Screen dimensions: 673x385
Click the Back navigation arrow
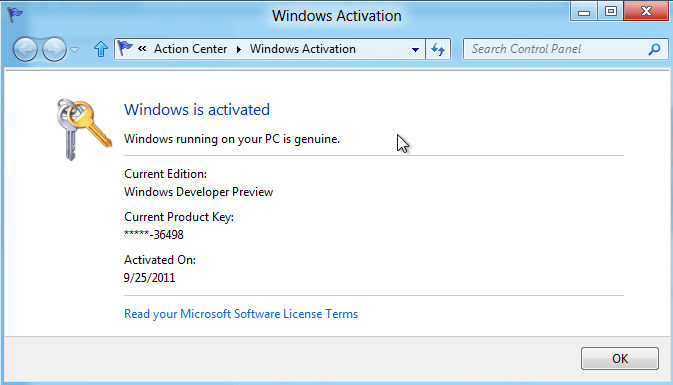[25, 49]
